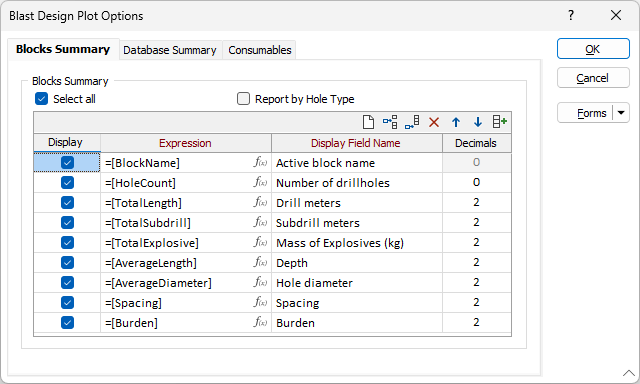Open the Forms dropdown arrow

621,113
